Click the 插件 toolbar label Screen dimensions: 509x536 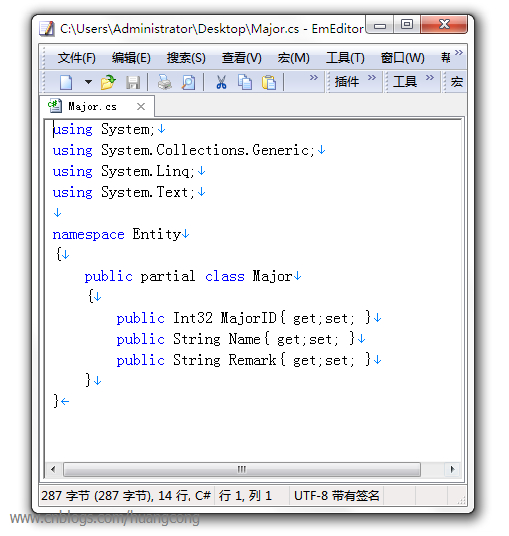coord(347,82)
